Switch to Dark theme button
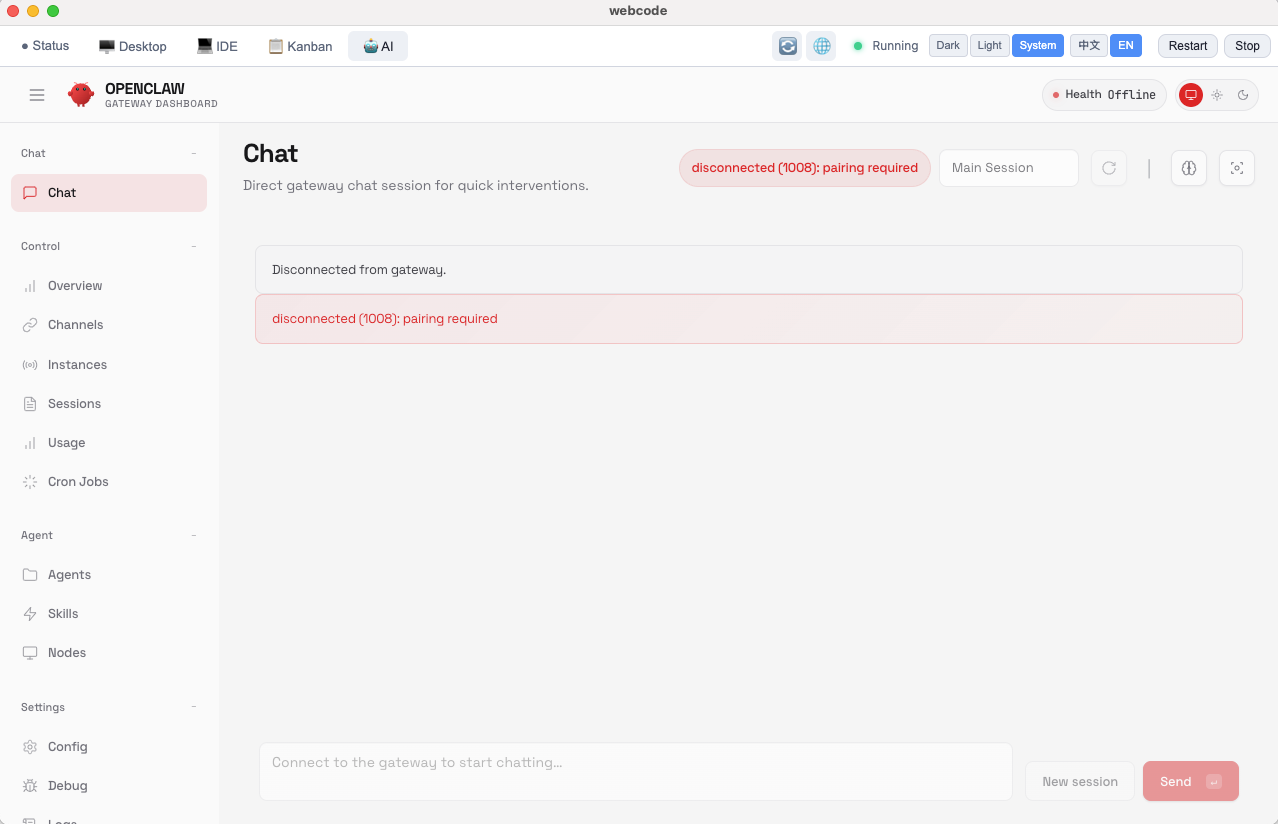Viewport: 1278px width, 824px height. pyautogui.click(x=948, y=46)
